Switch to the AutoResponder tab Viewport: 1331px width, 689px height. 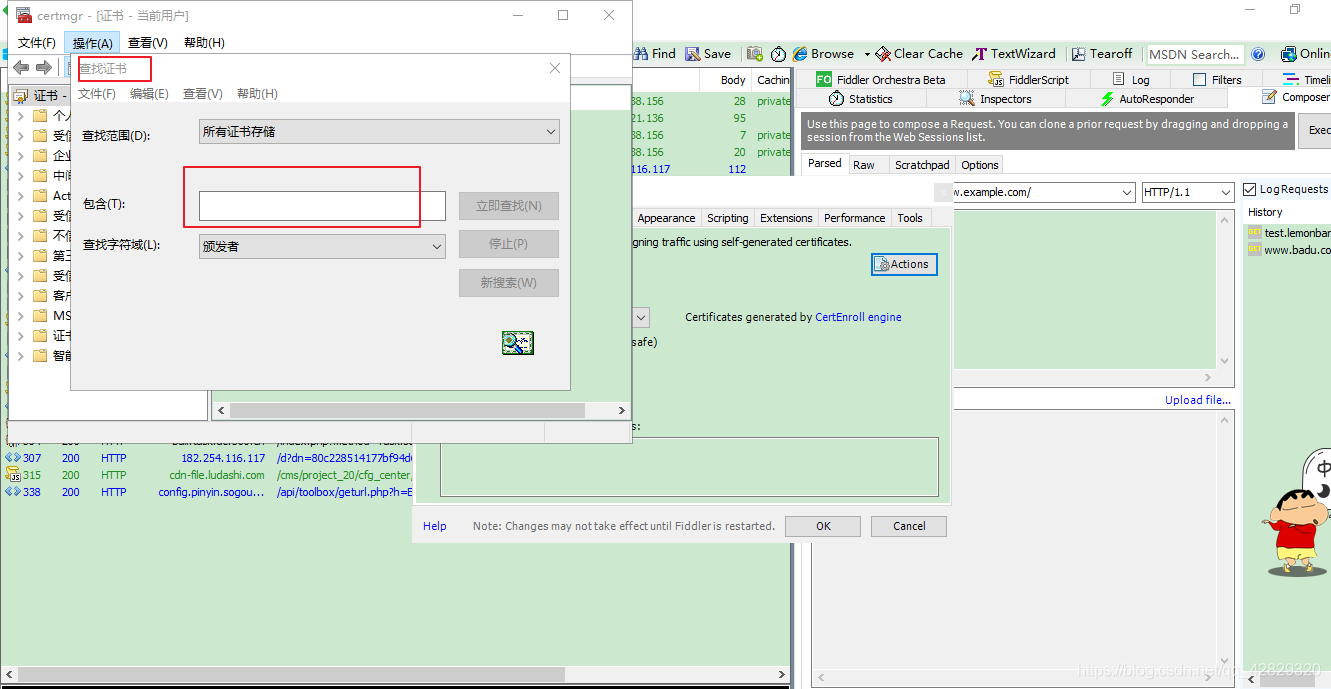tap(1146, 99)
